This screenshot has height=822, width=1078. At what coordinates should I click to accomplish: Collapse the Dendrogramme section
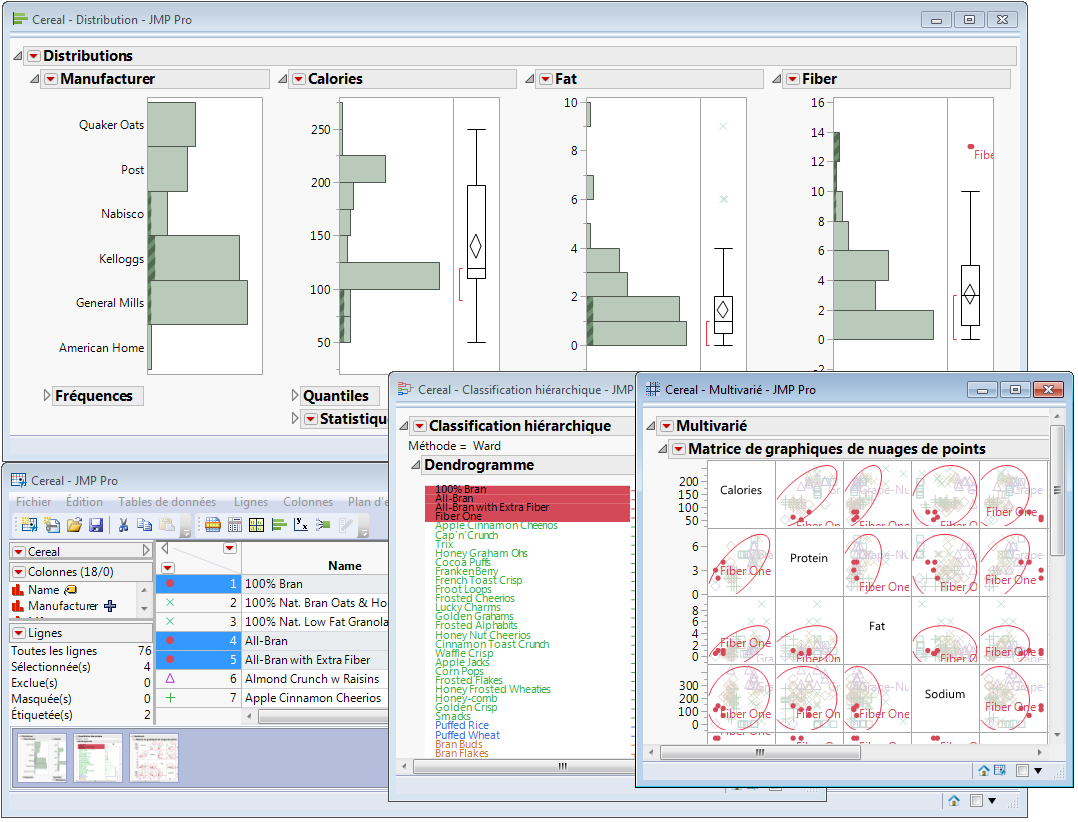click(x=415, y=465)
